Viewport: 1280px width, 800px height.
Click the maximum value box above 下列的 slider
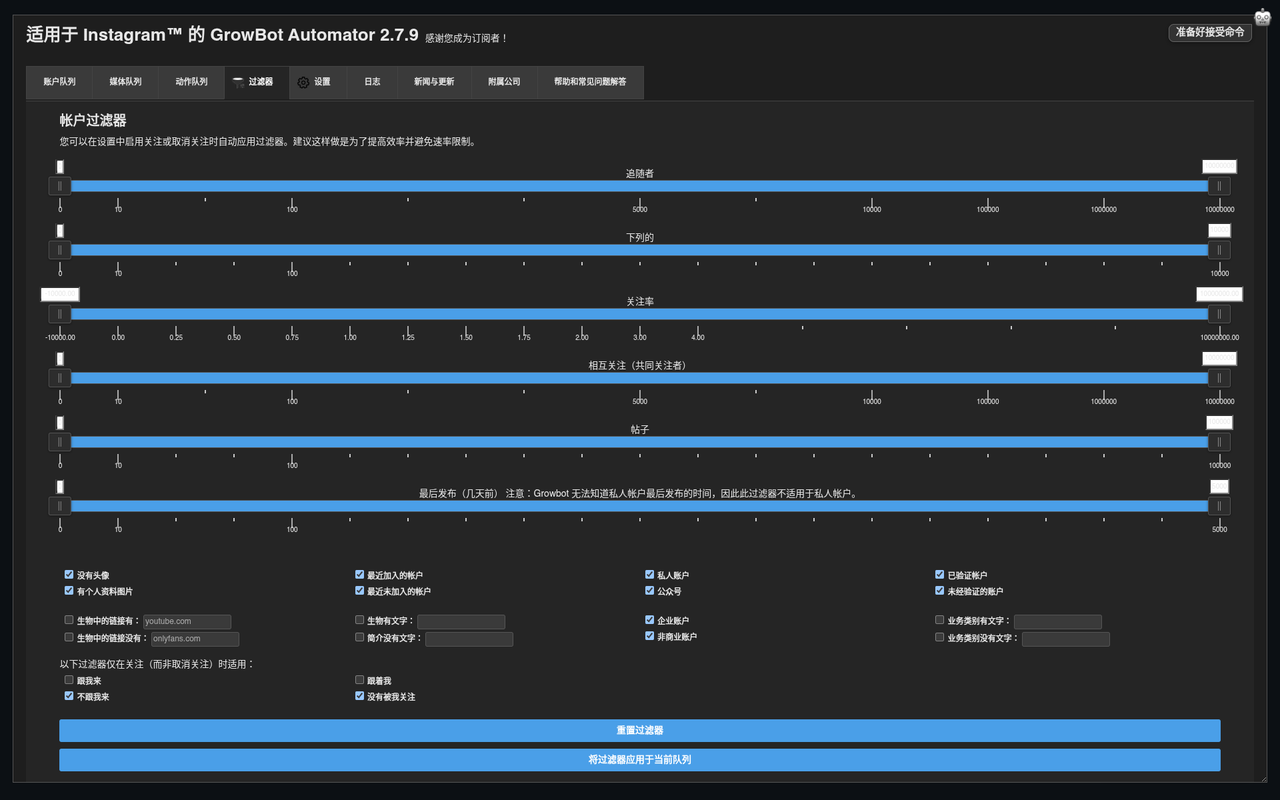[x=1219, y=231]
